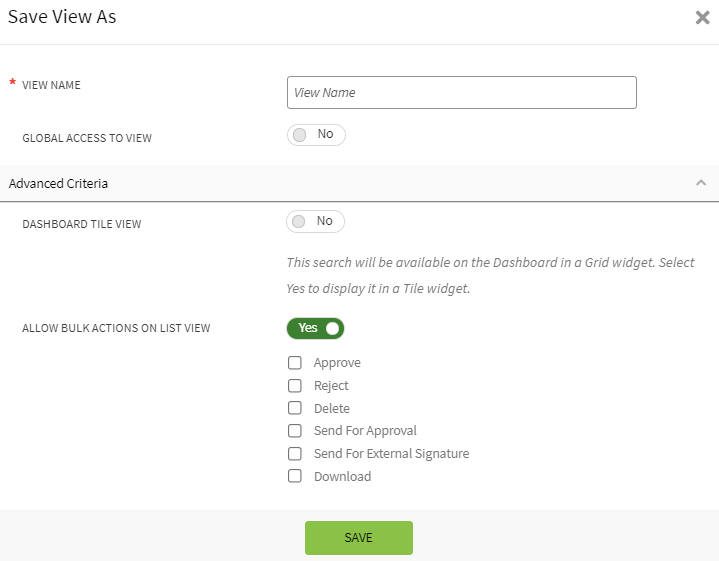The image size is (719, 561).
Task: Click the "Approve" label text
Action: coord(337,363)
